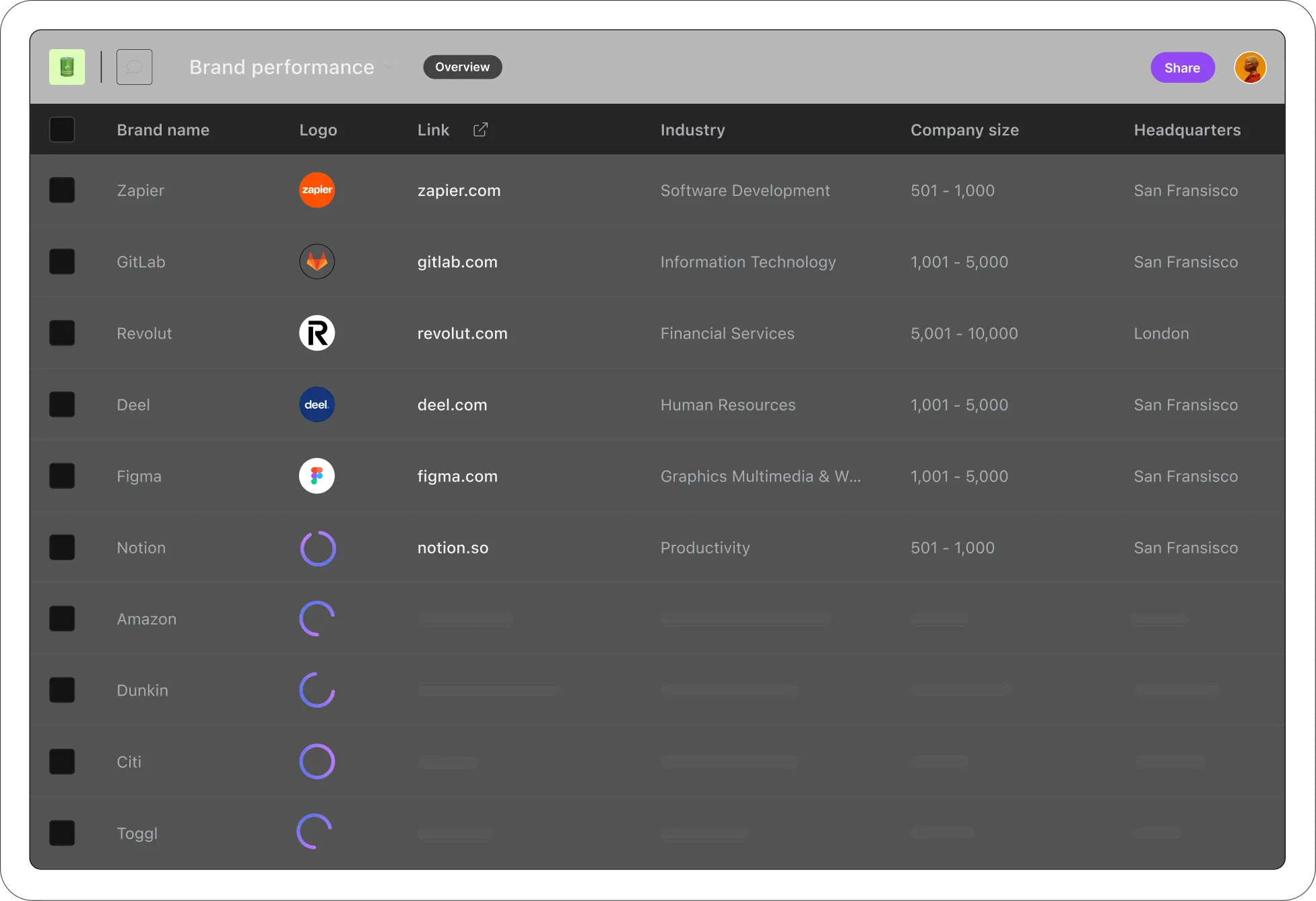Click the Figma logo icon
The image size is (1316, 901).
[x=317, y=475]
